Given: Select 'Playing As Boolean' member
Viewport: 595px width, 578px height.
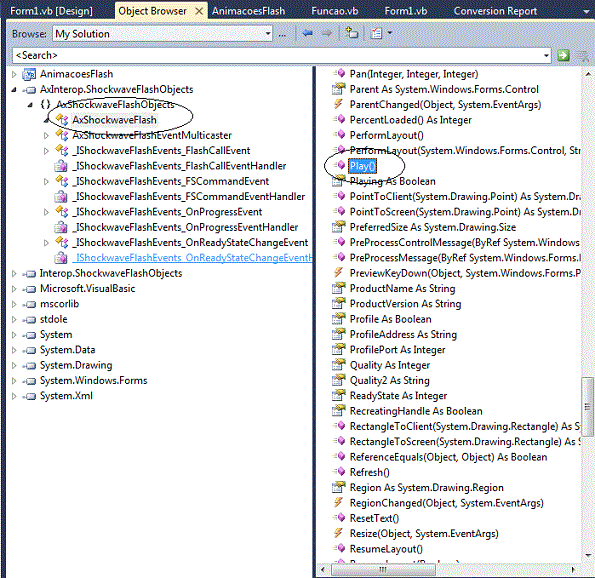Looking at the screenshot, I should [x=392, y=181].
